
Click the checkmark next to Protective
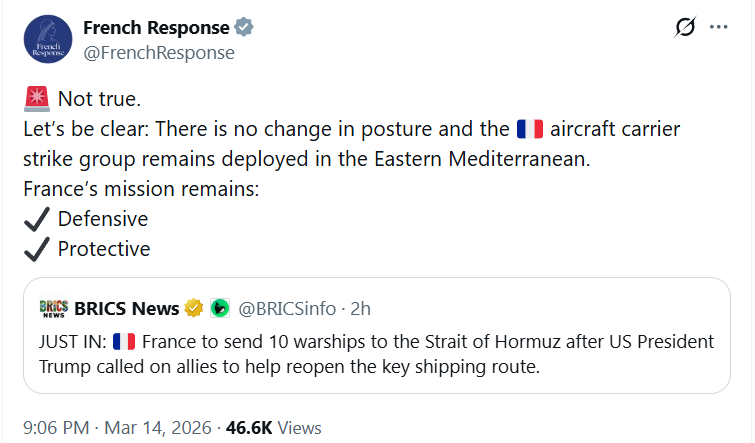[37, 249]
